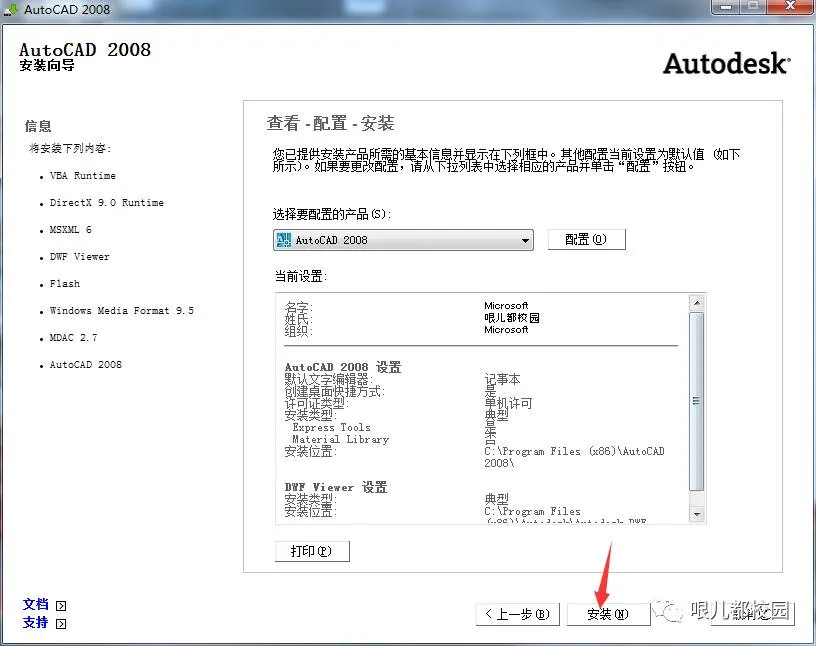
Task: Click the 创建桌面快捷方式 setting label
Action: point(335,391)
